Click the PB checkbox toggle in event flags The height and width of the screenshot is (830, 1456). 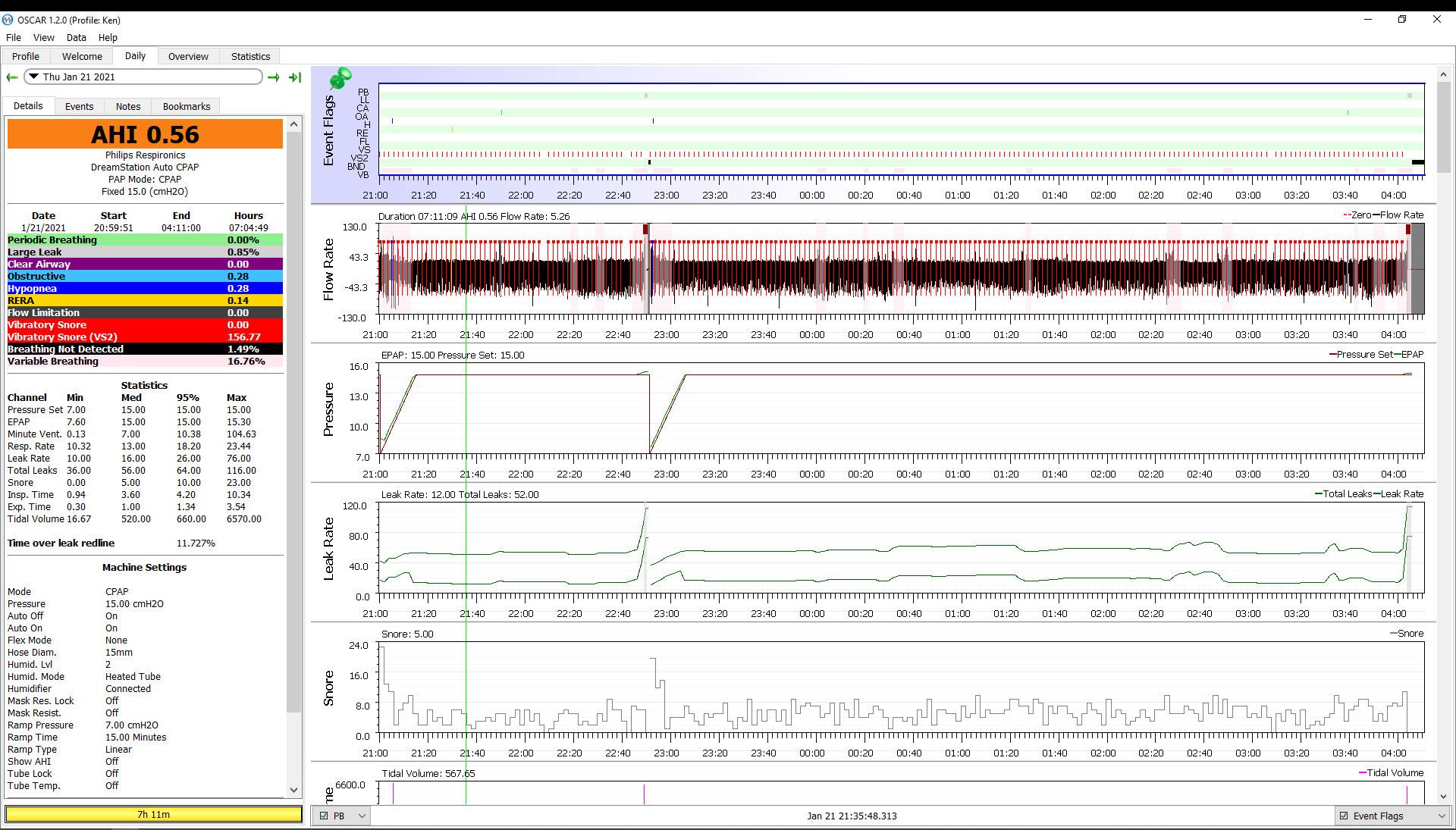click(x=322, y=816)
